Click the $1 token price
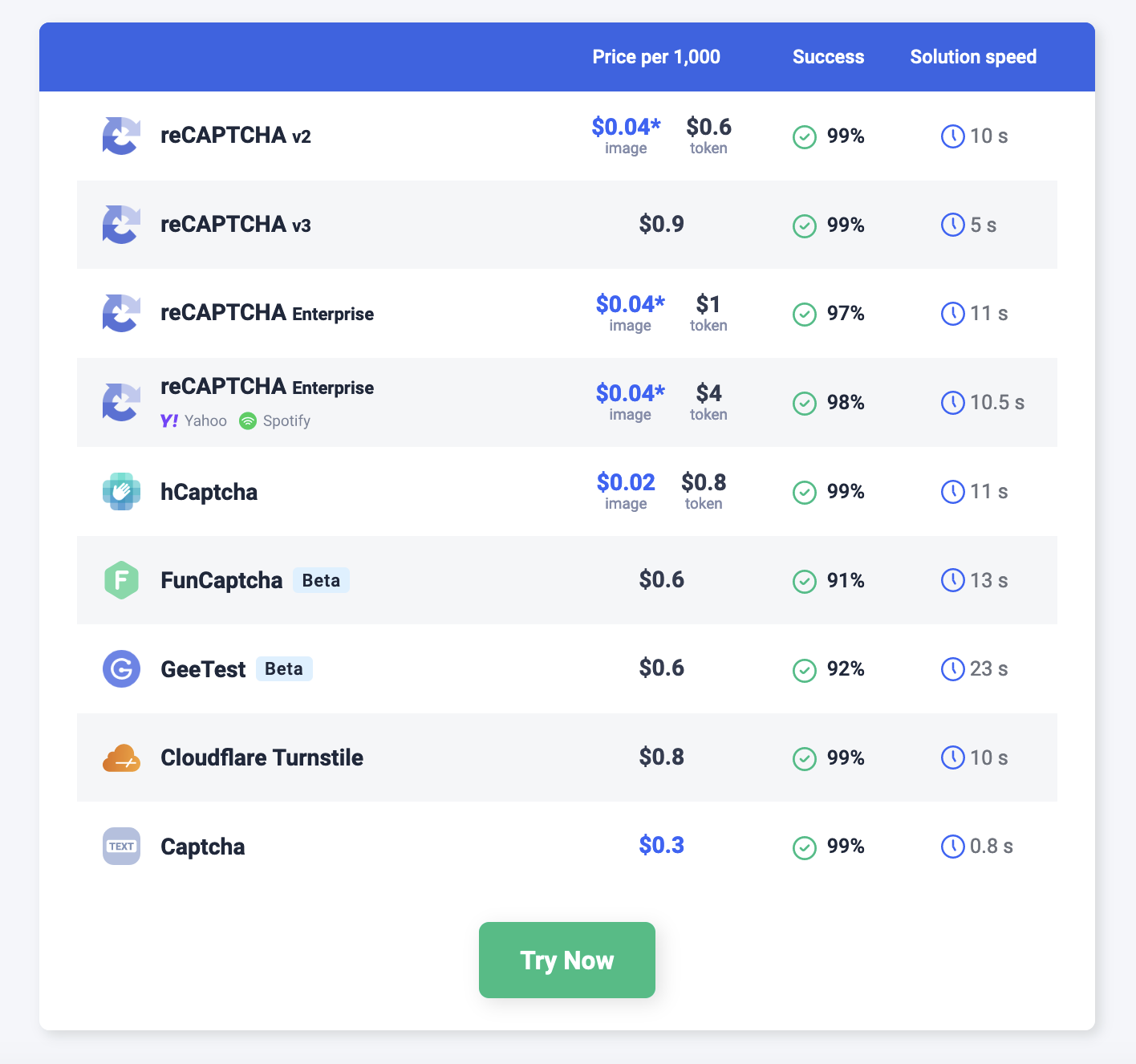1136x1064 pixels. 708,304
